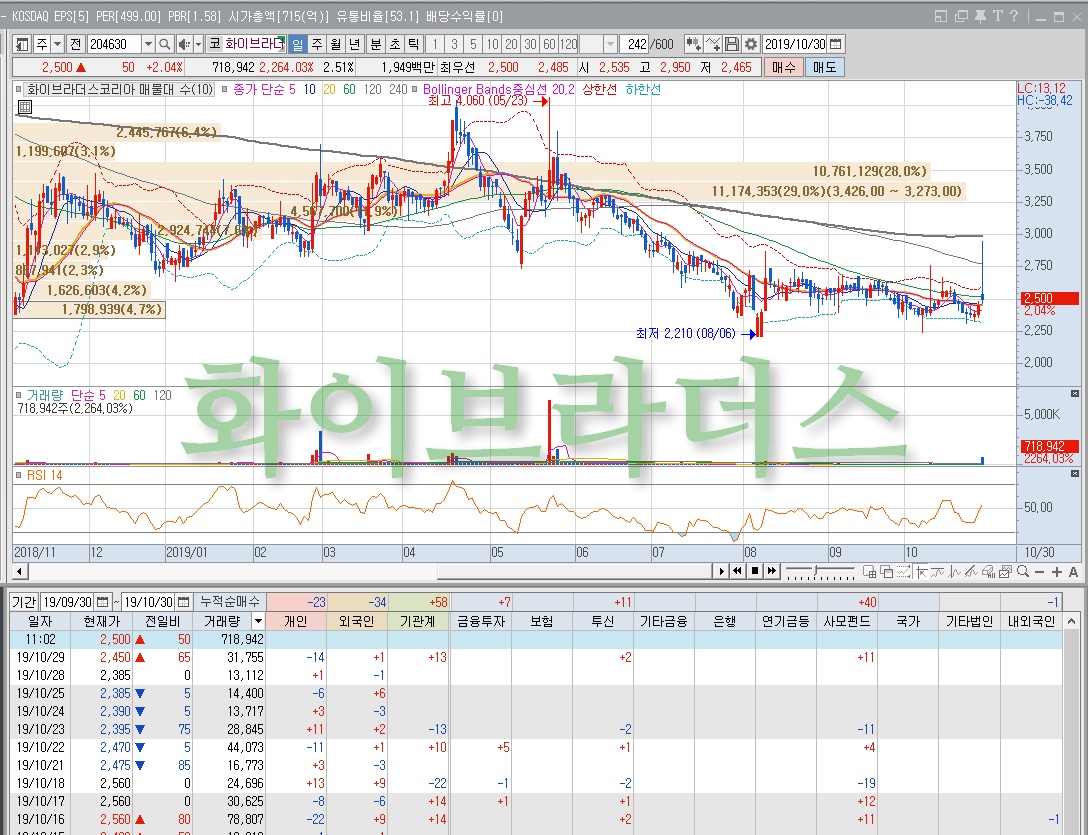Image resolution: width=1088 pixels, height=835 pixels.
Task: Toggle the 매물대 indicator checkbox on chart legend
Action: (x=19, y=90)
